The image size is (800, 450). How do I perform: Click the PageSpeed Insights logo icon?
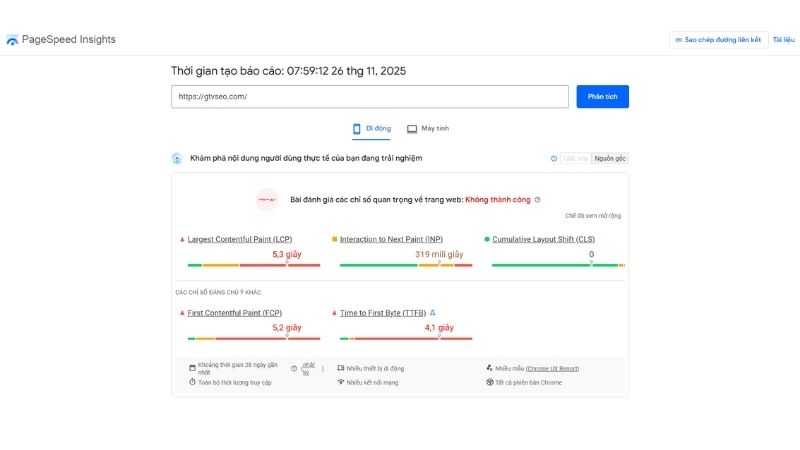(12, 40)
